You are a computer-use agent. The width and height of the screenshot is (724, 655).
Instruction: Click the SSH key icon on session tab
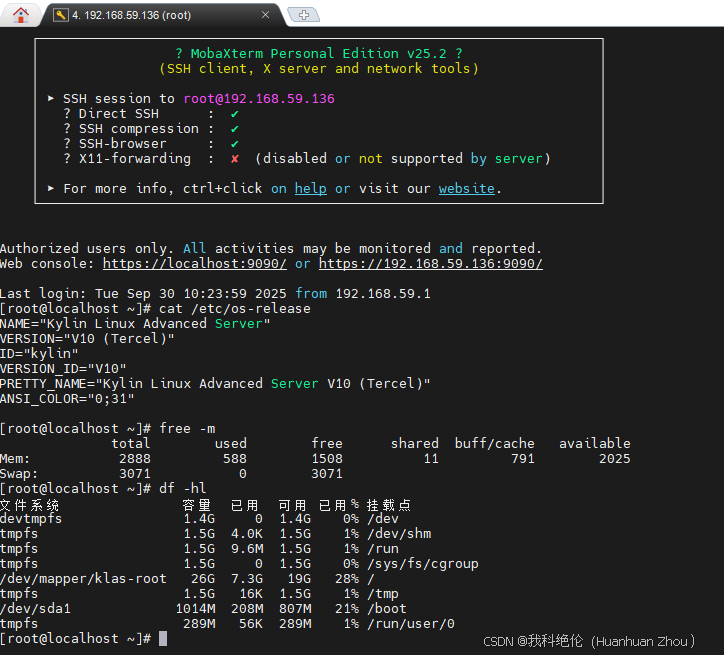pos(60,15)
